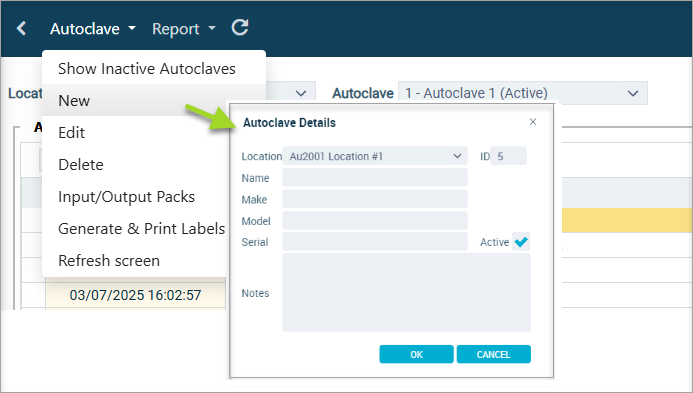Close the Autoclave Details dialog
This screenshot has width=693, height=393.
point(533,122)
